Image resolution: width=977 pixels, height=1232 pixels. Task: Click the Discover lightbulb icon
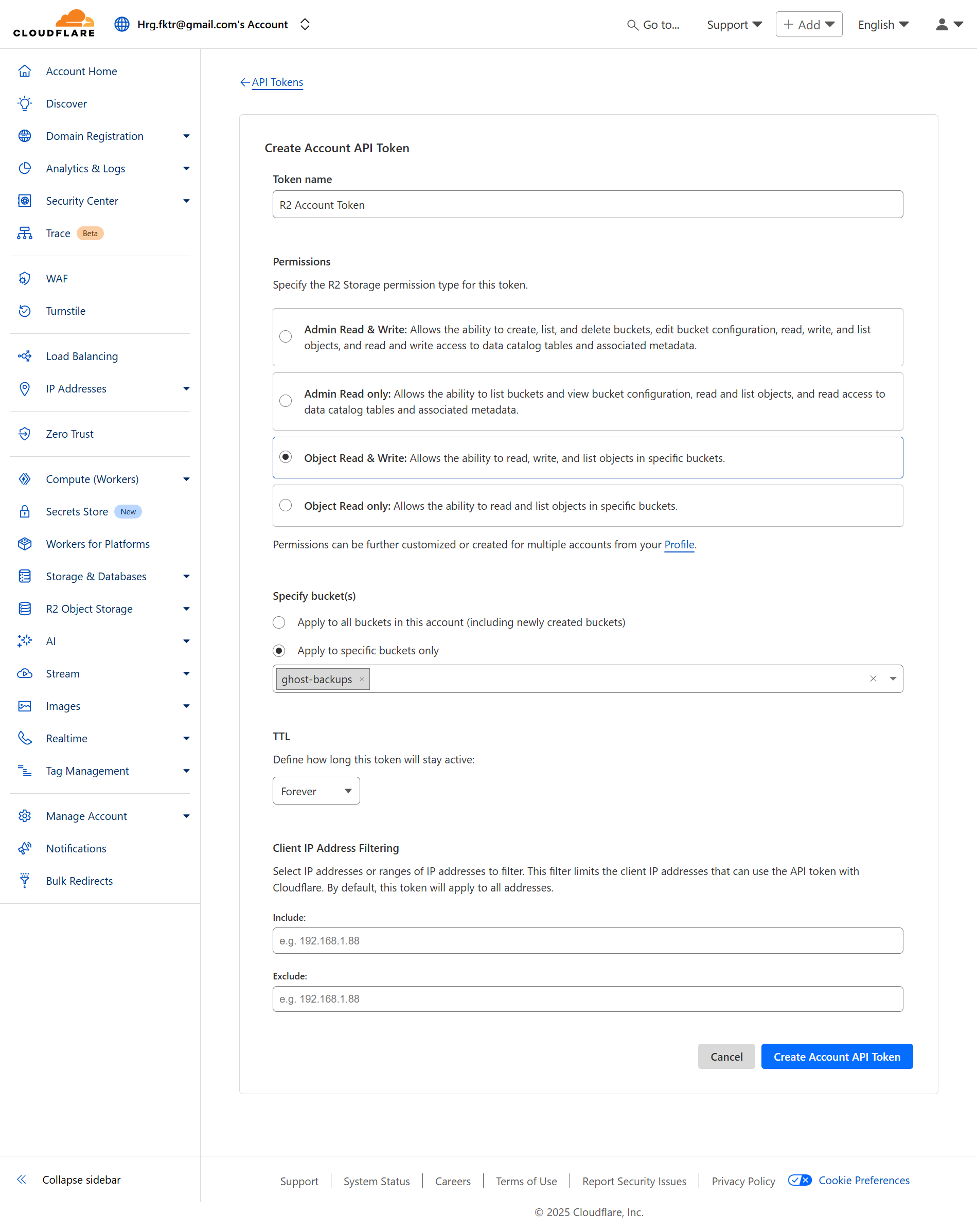pyautogui.click(x=25, y=103)
